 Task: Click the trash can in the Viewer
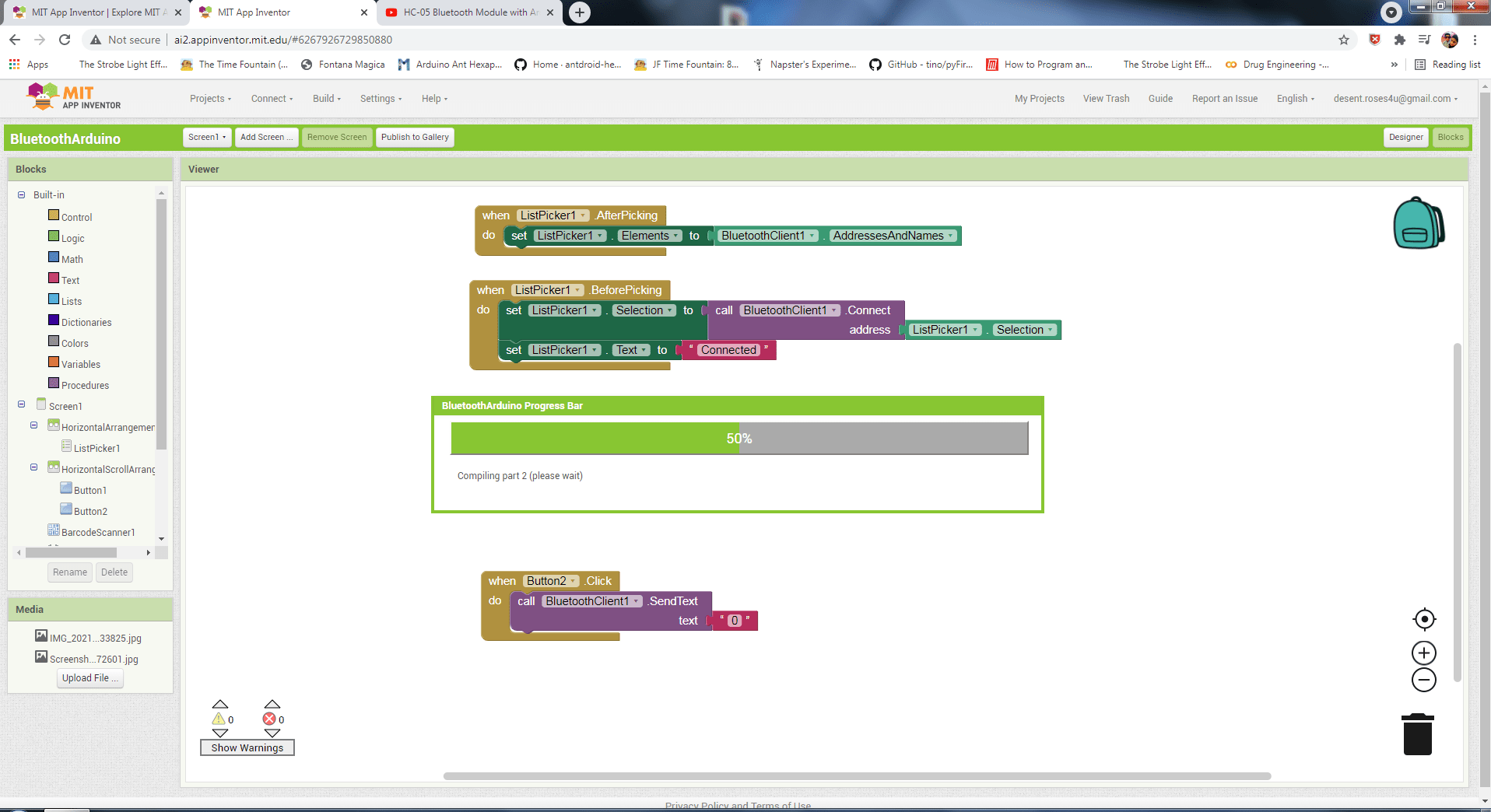1417,734
